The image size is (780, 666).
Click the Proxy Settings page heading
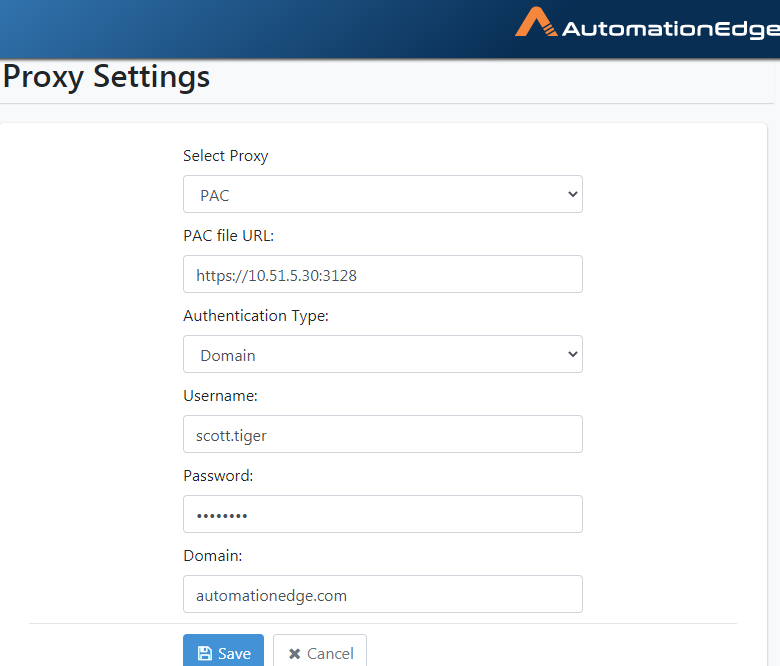coord(106,77)
